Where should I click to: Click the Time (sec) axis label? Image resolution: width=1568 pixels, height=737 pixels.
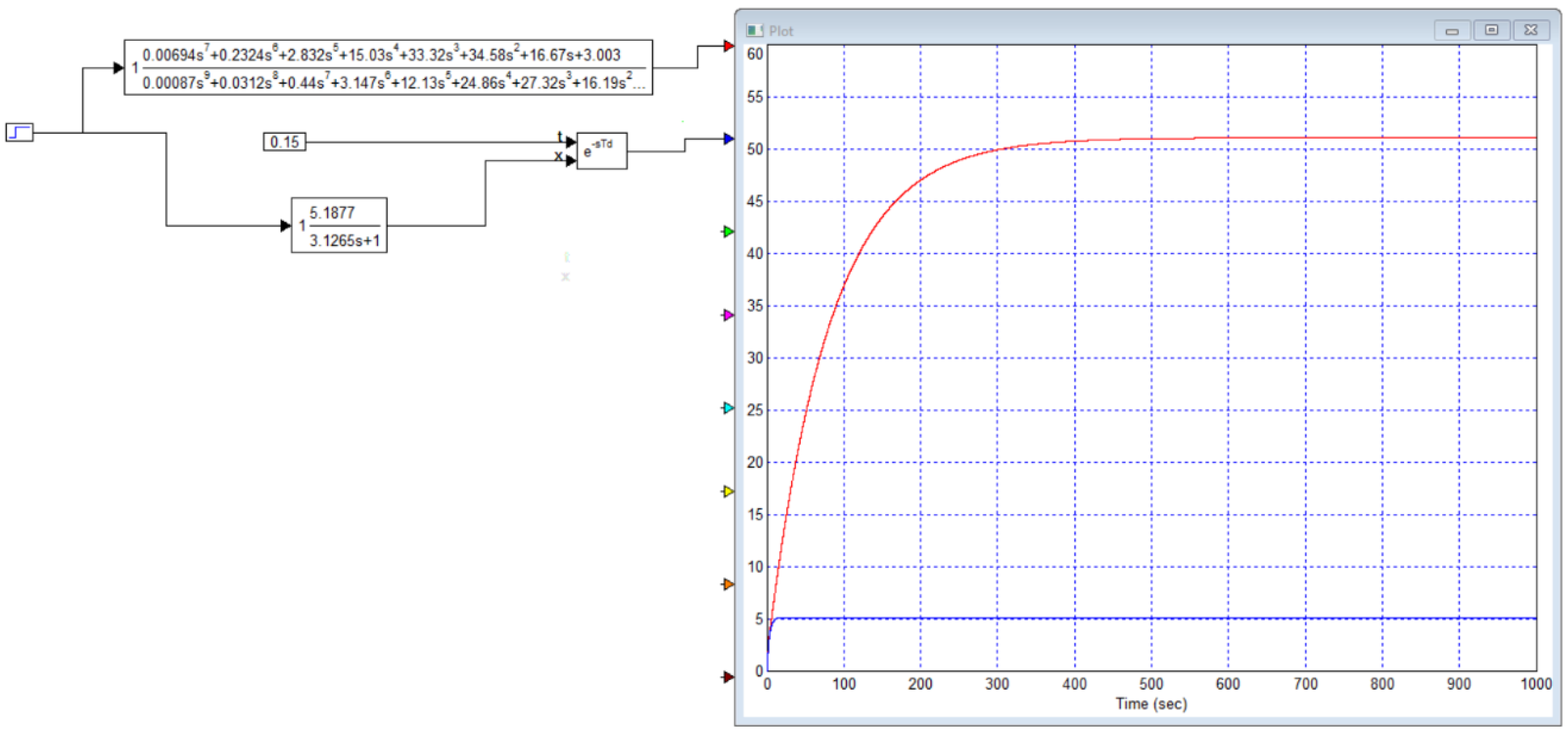1151,704
